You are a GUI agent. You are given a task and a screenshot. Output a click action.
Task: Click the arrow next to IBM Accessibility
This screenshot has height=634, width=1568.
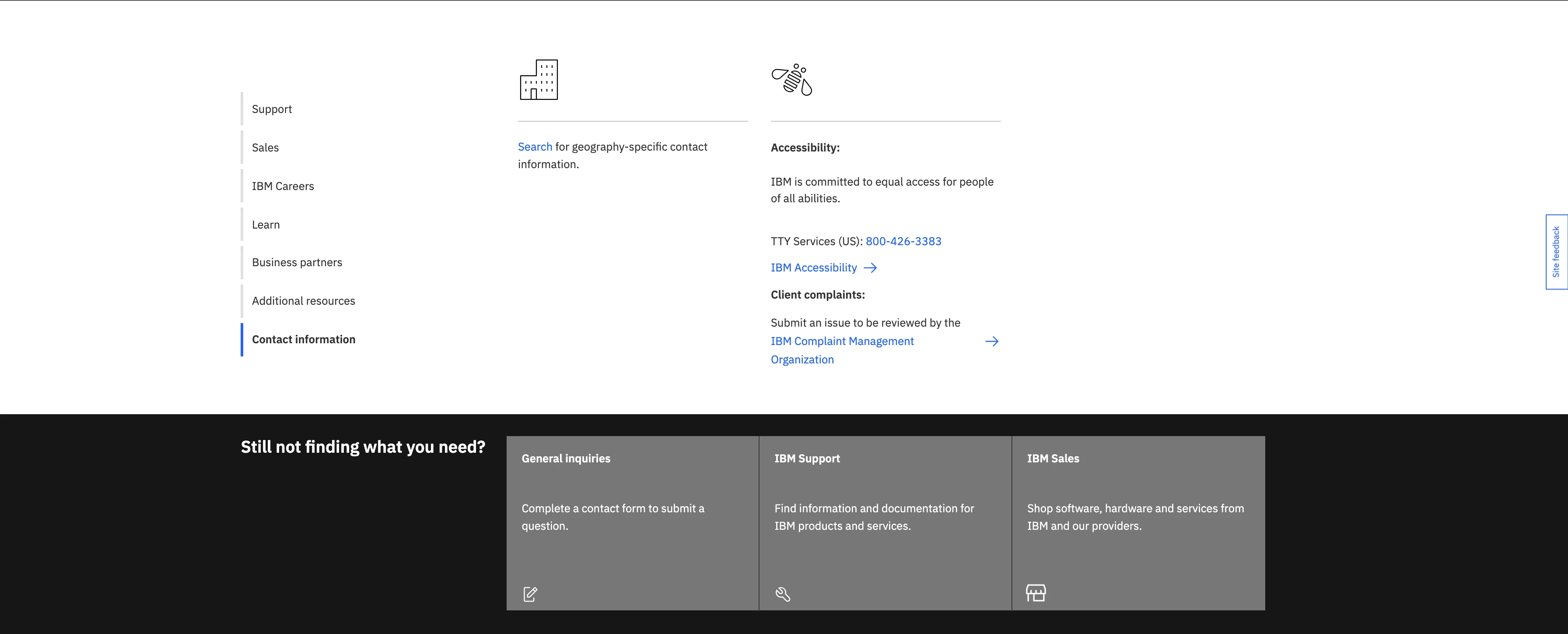pyautogui.click(x=871, y=268)
